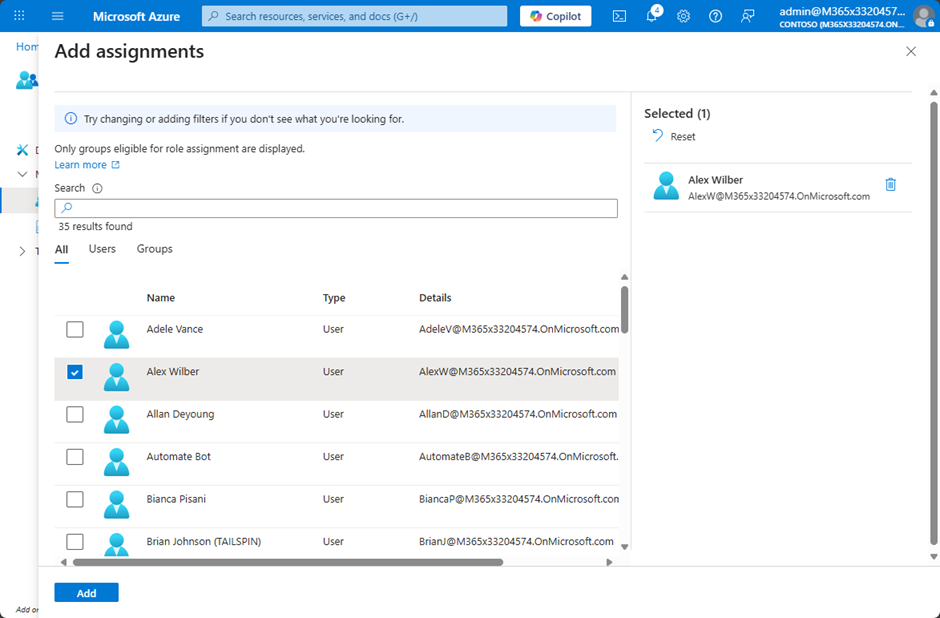Click the Allan Deyoung user avatar
The height and width of the screenshot is (618, 940).
pyautogui.click(x=116, y=420)
